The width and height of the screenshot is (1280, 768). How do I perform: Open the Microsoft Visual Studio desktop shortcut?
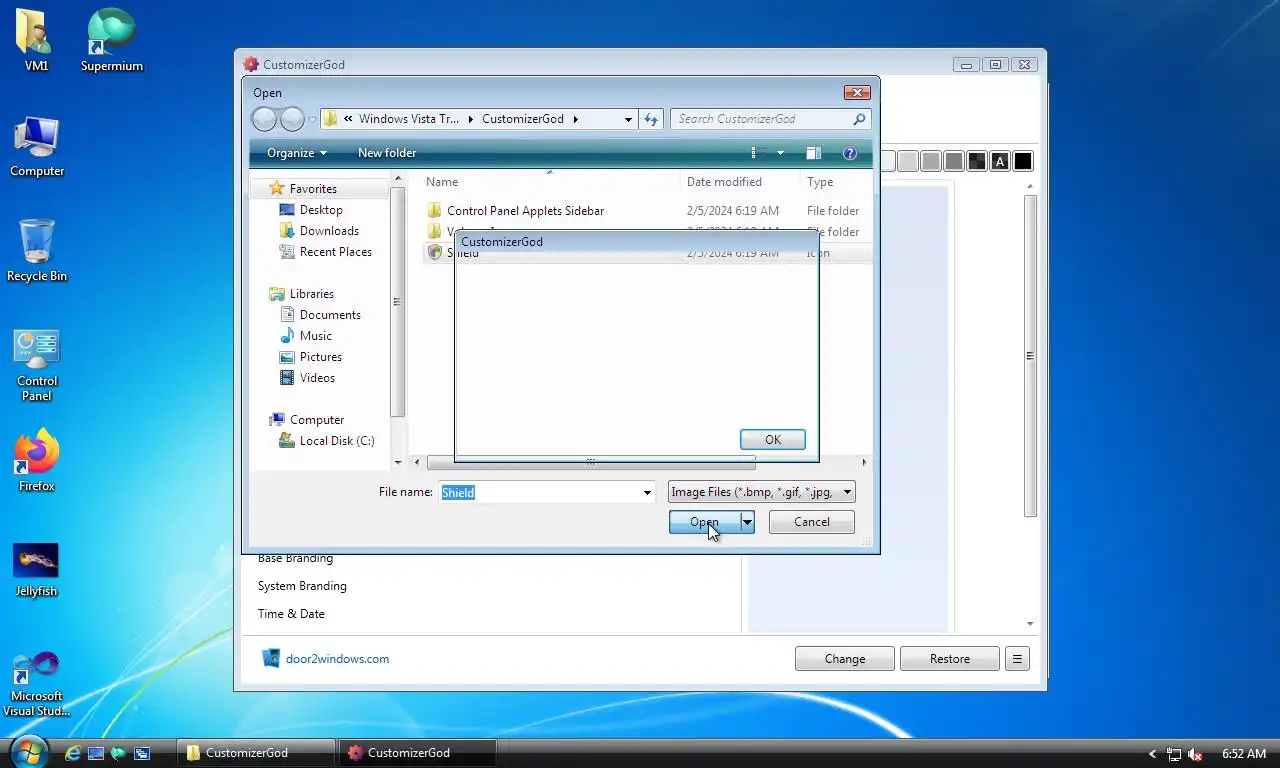(37, 684)
